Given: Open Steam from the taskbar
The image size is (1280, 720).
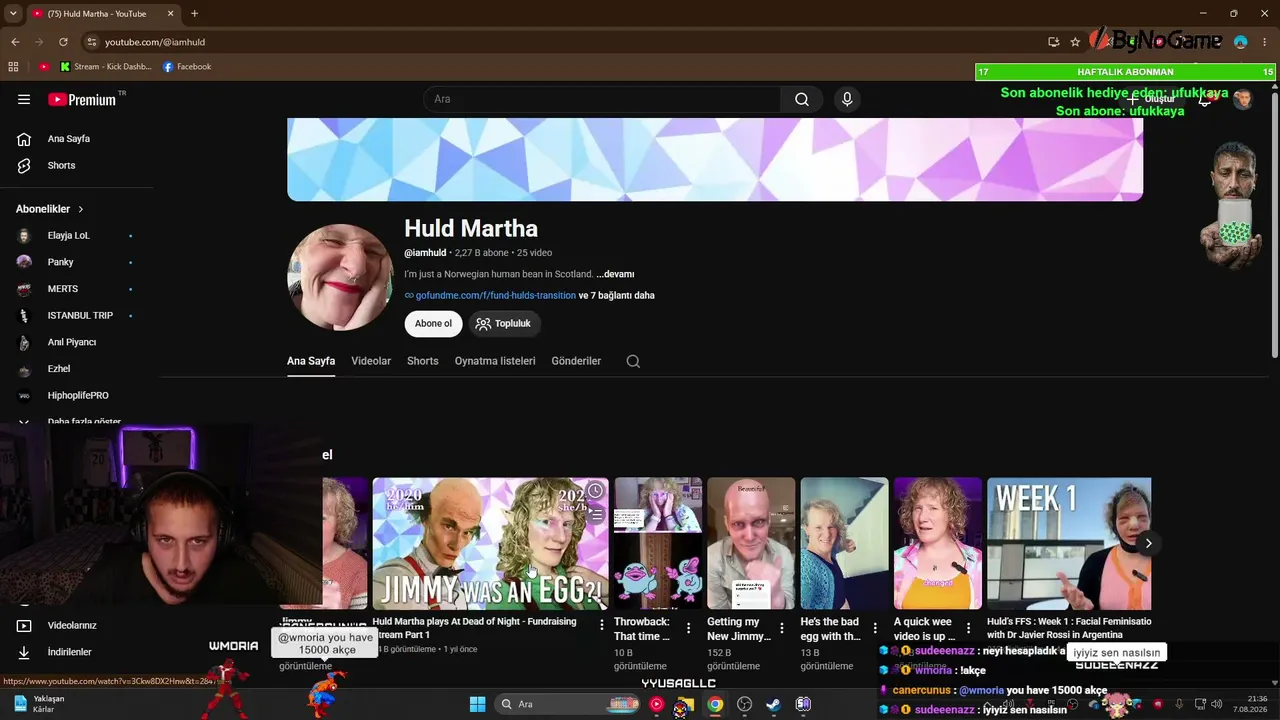Looking at the screenshot, I should (773, 704).
